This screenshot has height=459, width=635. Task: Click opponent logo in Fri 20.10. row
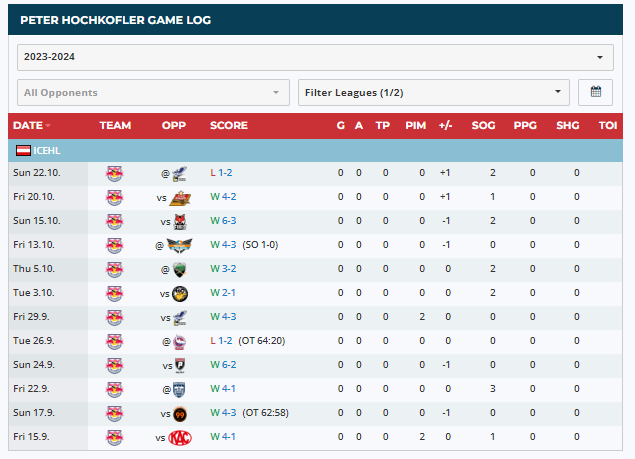click(181, 197)
